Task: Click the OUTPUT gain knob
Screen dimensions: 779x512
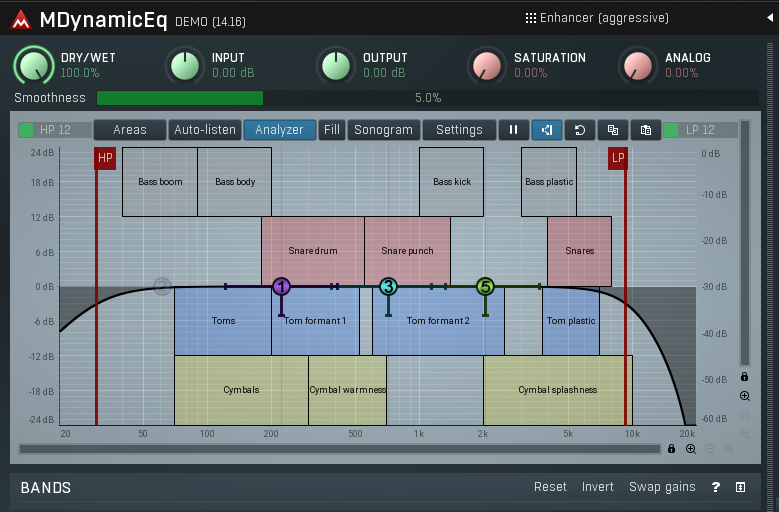Action: 336,66
